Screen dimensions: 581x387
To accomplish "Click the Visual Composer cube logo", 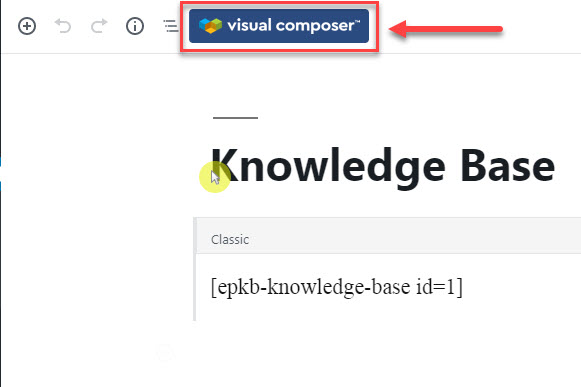I will click(x=210, y=26).
